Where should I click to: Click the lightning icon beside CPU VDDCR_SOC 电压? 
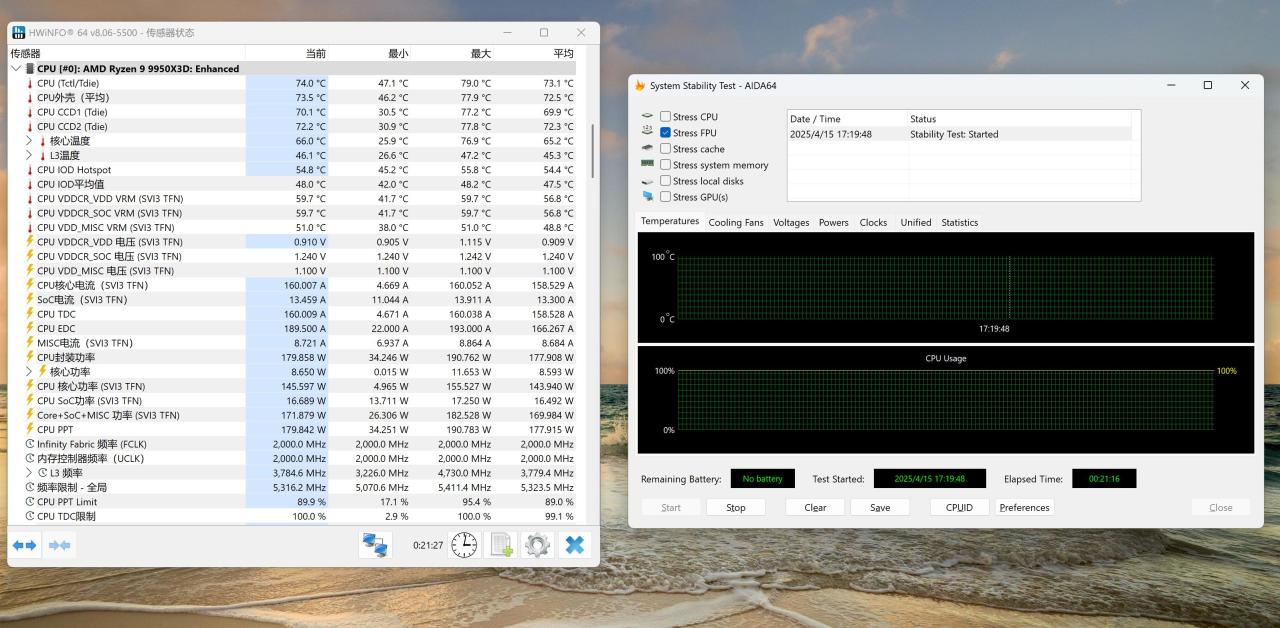click(30, 256)
